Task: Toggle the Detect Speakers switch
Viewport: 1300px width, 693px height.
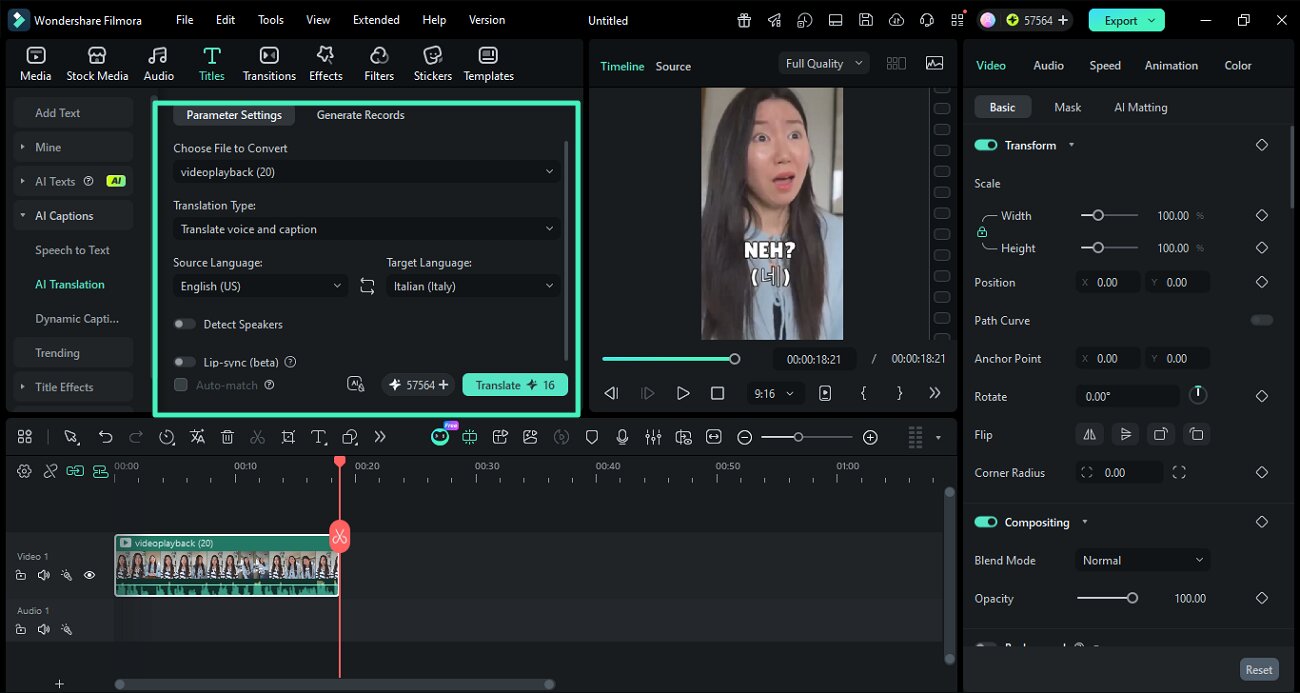Action: point(184,324)
